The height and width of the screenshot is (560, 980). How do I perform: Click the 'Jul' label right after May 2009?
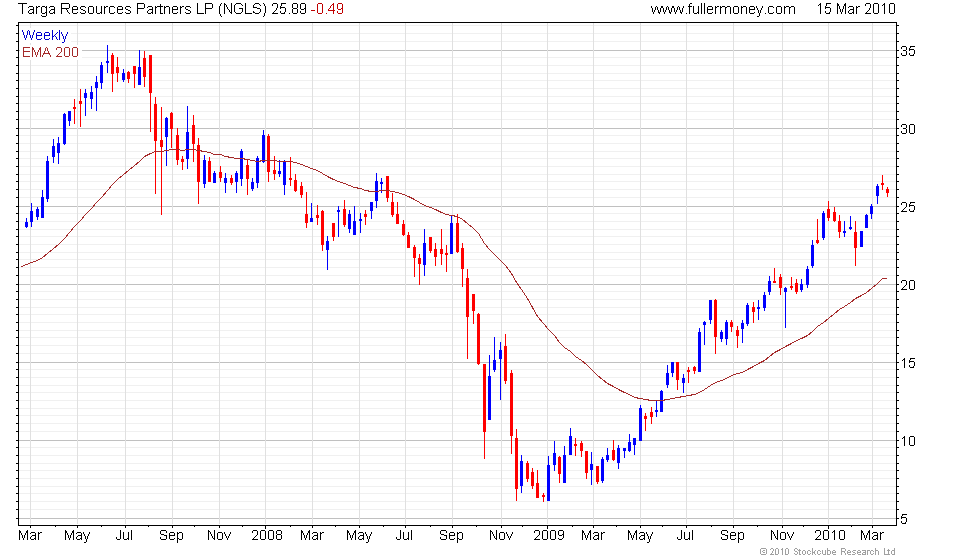pyautogui.click(x=686, y=536)
